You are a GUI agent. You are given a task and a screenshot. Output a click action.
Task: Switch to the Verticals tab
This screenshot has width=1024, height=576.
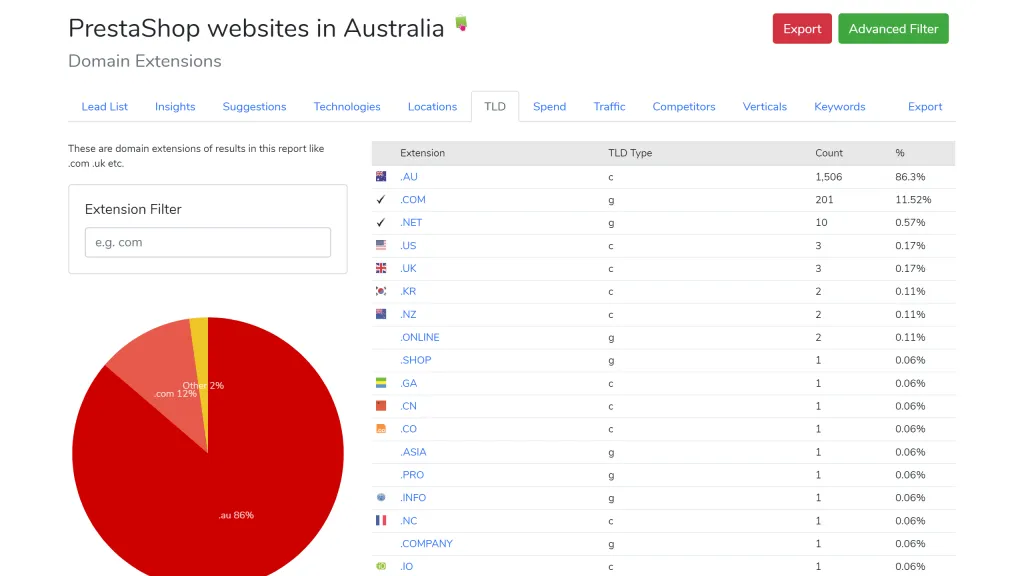765,106
